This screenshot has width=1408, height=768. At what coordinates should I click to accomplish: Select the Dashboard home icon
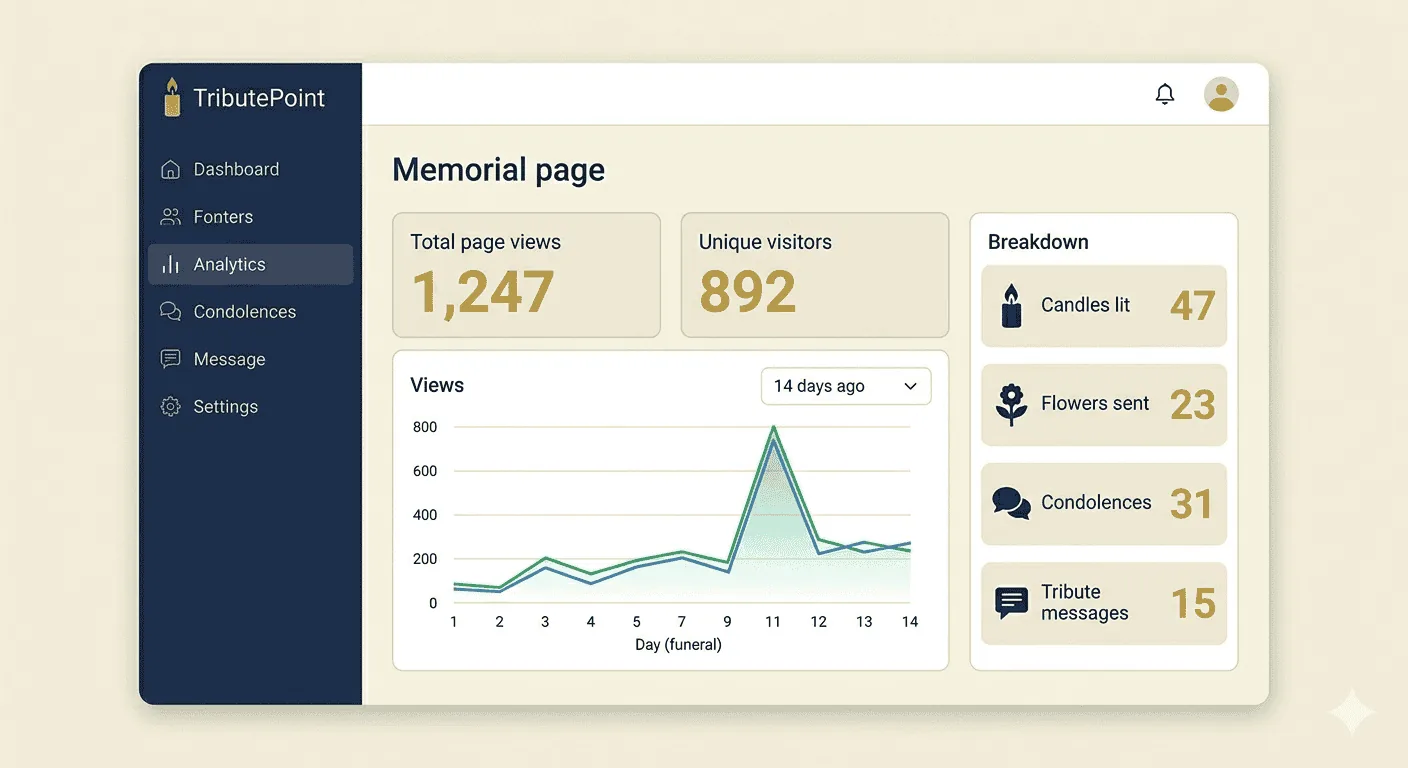coord(171,169)
